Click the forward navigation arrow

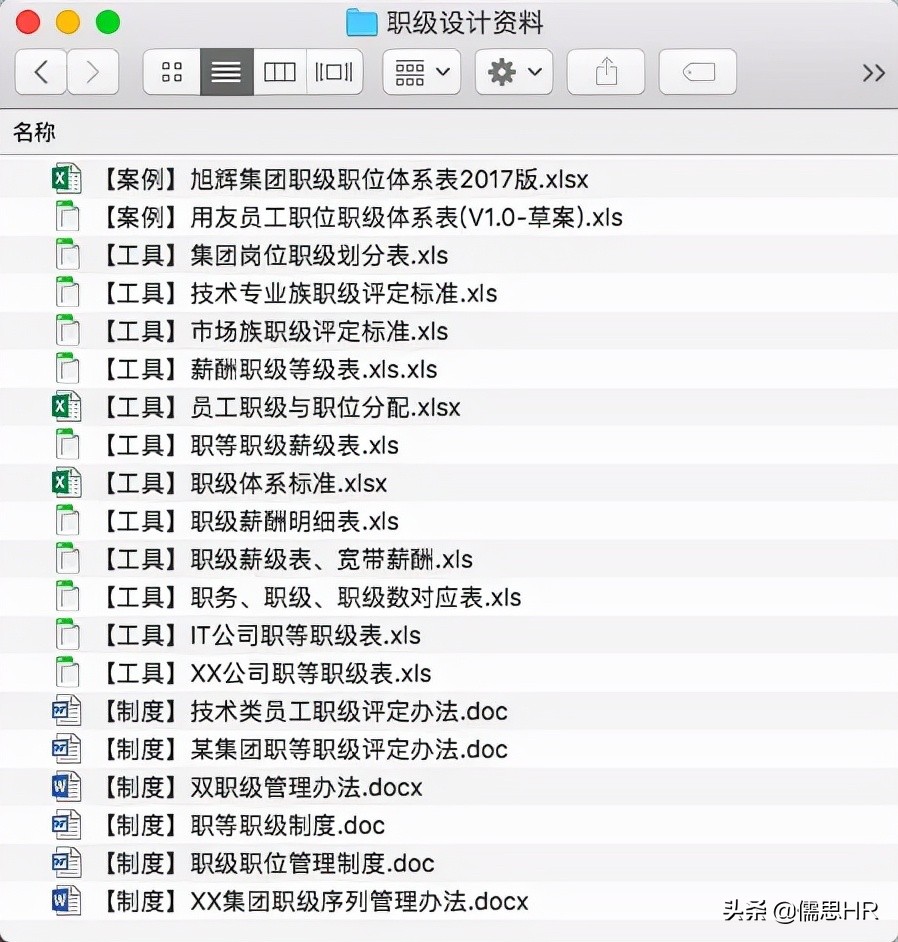(92, 71)
